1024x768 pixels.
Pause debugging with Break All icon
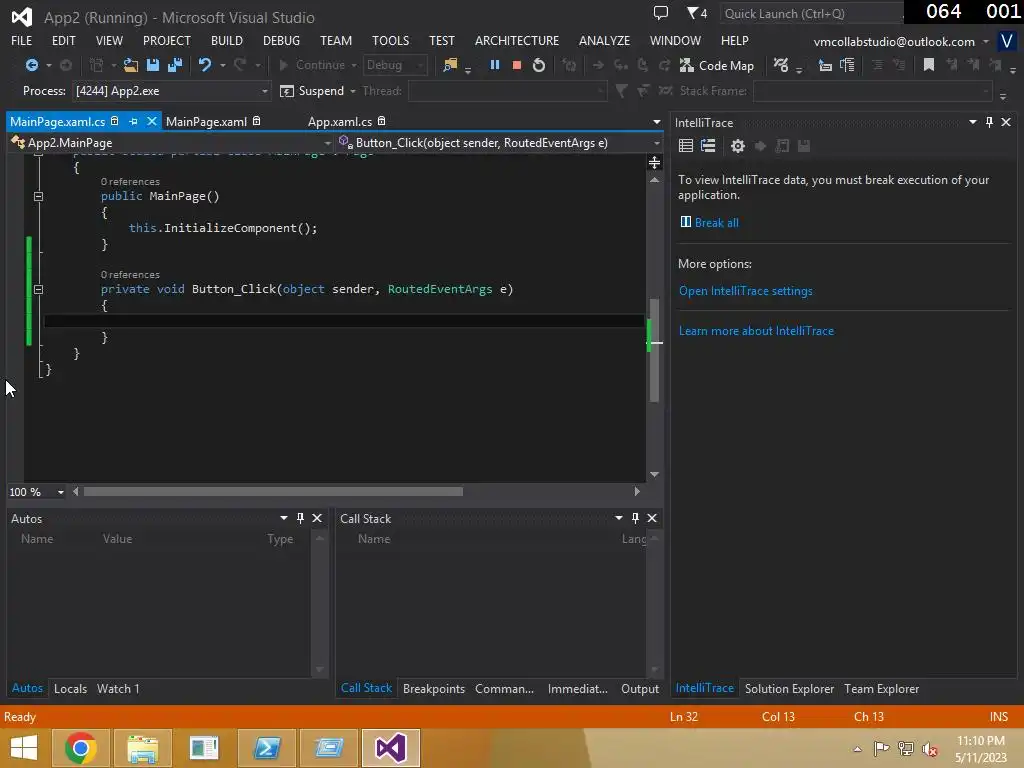tap(494, 65)
